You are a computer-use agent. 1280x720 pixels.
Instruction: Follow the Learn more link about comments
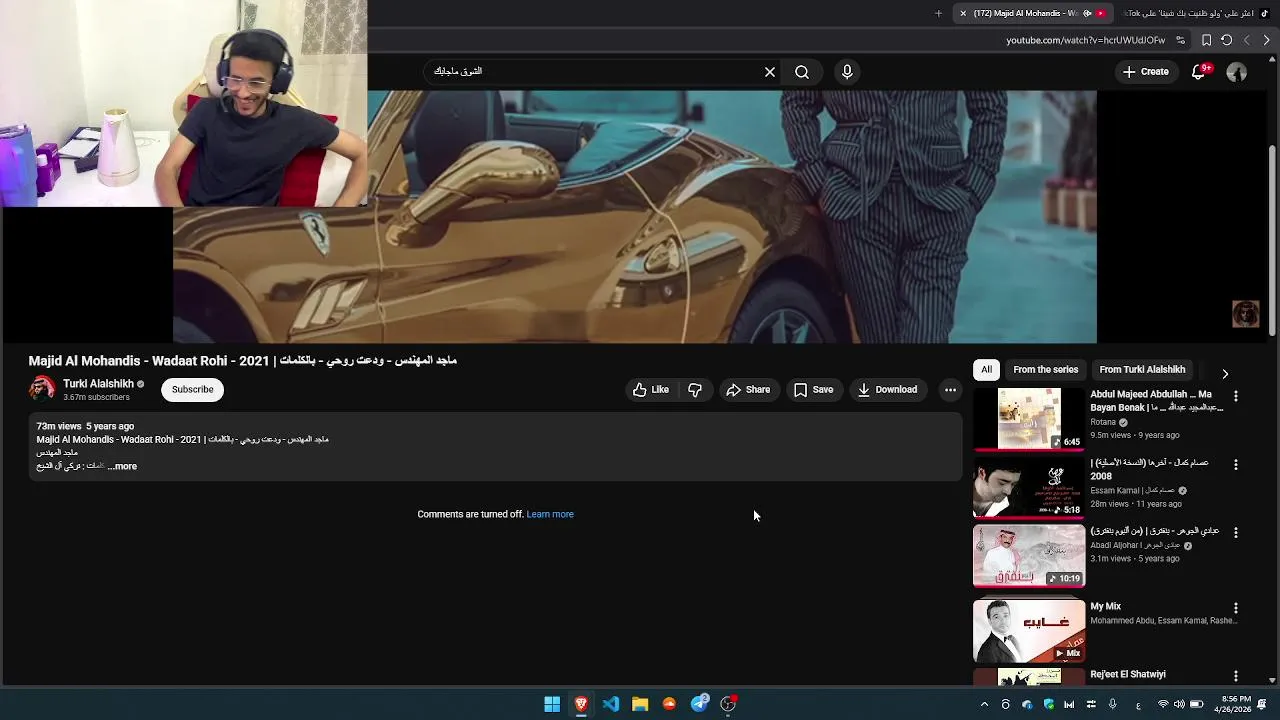tap(550, 514)
